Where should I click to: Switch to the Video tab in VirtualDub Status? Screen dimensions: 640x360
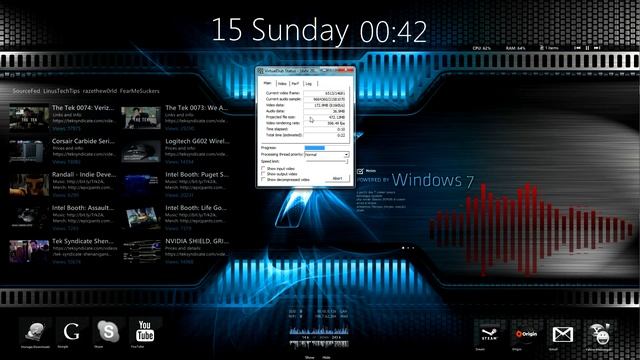pos(282,84)
